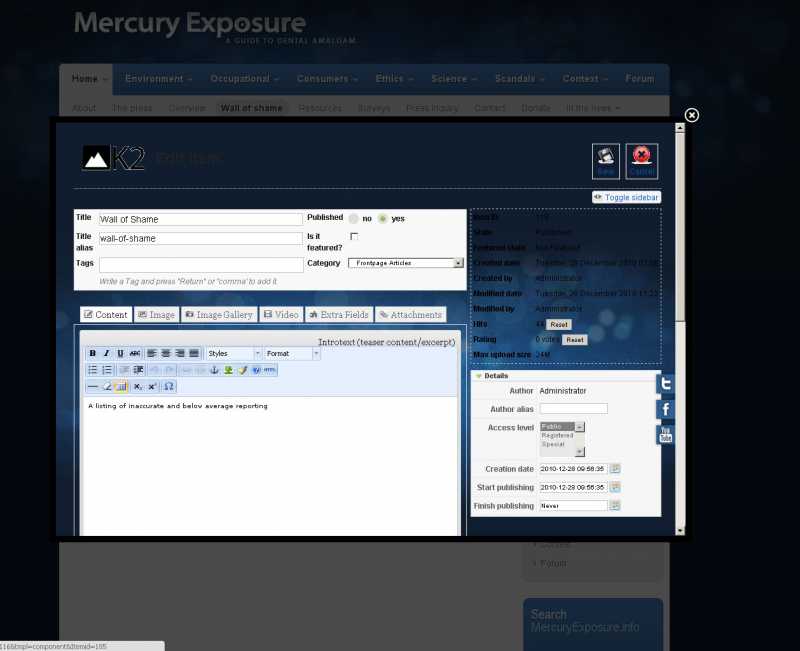Apply superscript formatting
Screen dimensions: 800x651
coord(152,386)
